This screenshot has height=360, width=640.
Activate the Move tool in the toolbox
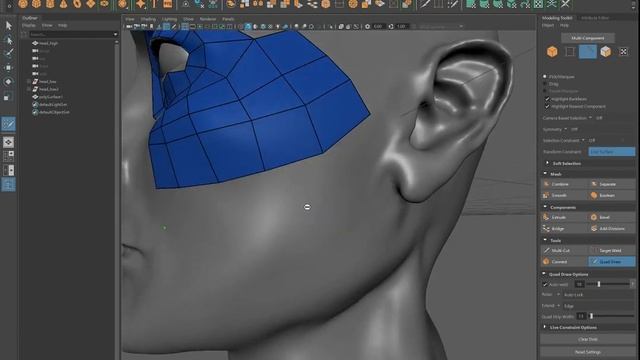(9, 67)
